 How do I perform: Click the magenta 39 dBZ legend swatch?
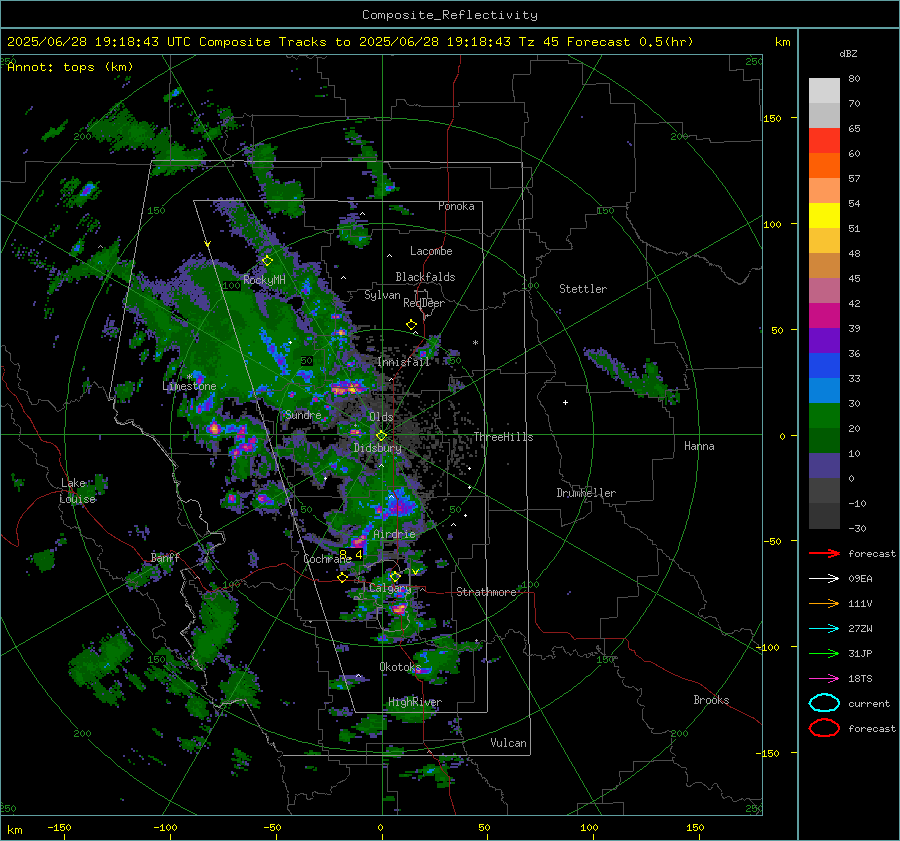(x=824, y=315)
